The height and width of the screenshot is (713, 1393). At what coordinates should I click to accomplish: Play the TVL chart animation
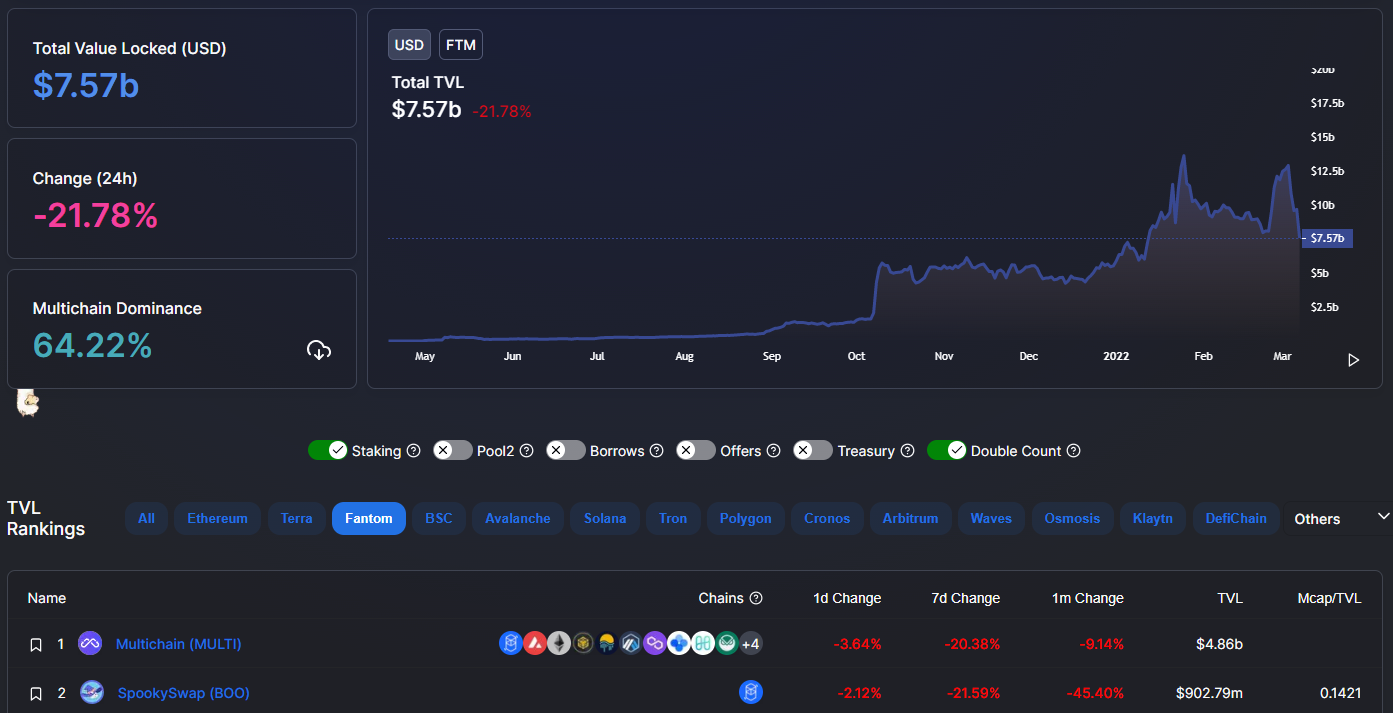tap(1353, 360)
